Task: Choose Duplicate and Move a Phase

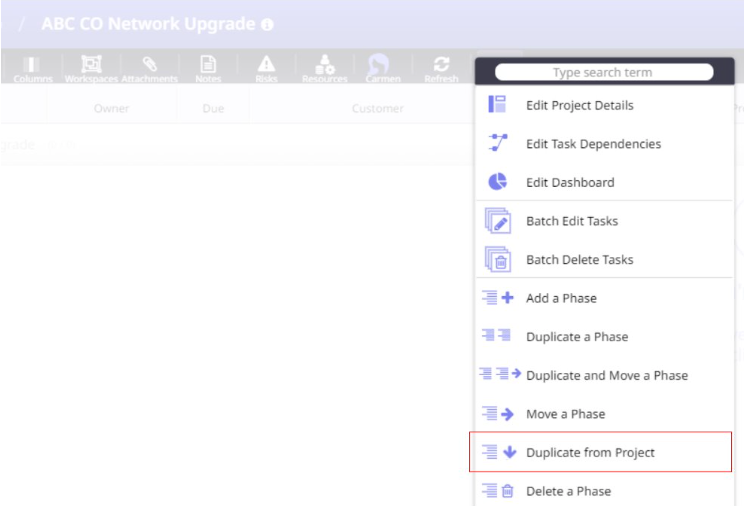Action: [606, 375]
